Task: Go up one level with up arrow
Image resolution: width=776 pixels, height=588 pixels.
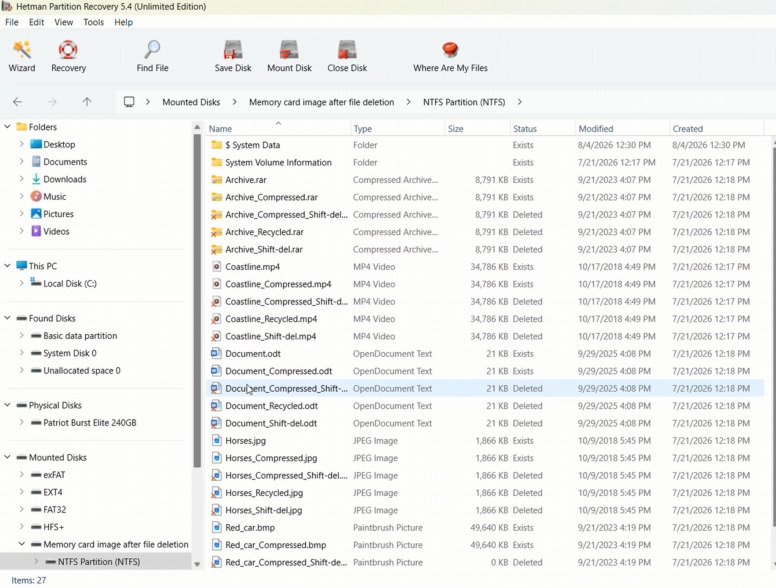Action: point(87,102)
